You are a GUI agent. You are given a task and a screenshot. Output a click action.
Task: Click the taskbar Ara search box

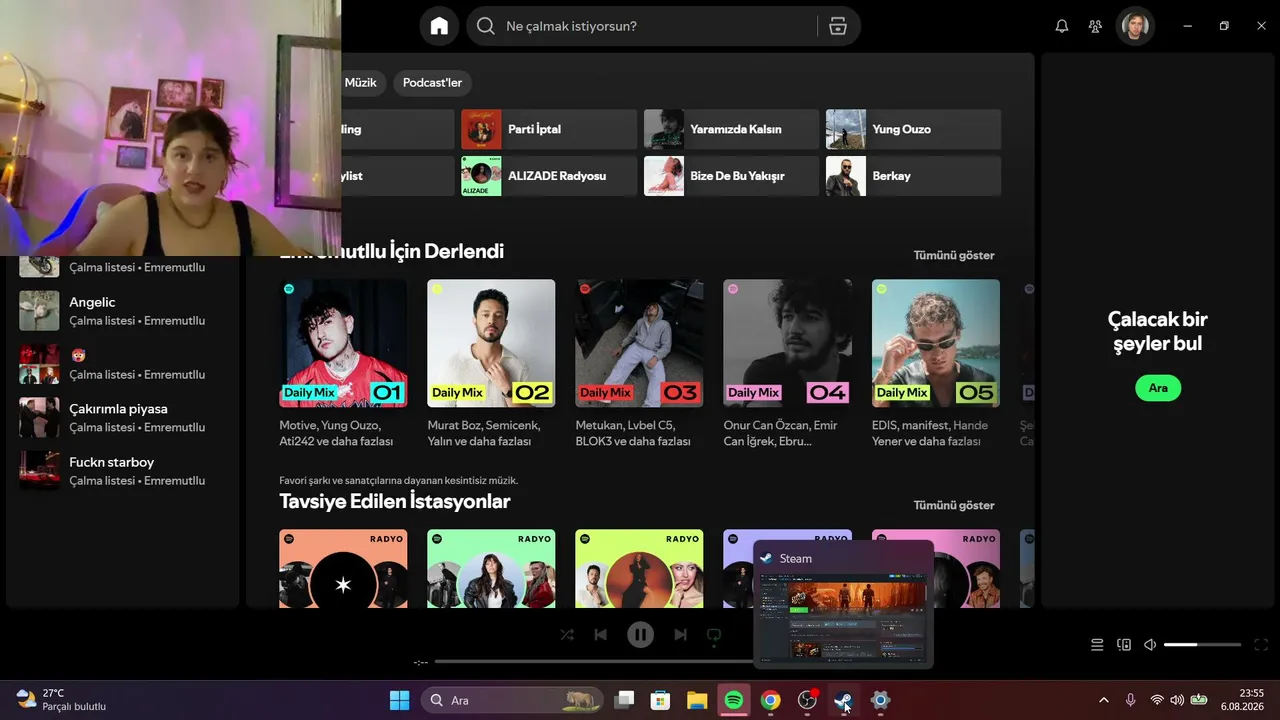tap(512, 700)
